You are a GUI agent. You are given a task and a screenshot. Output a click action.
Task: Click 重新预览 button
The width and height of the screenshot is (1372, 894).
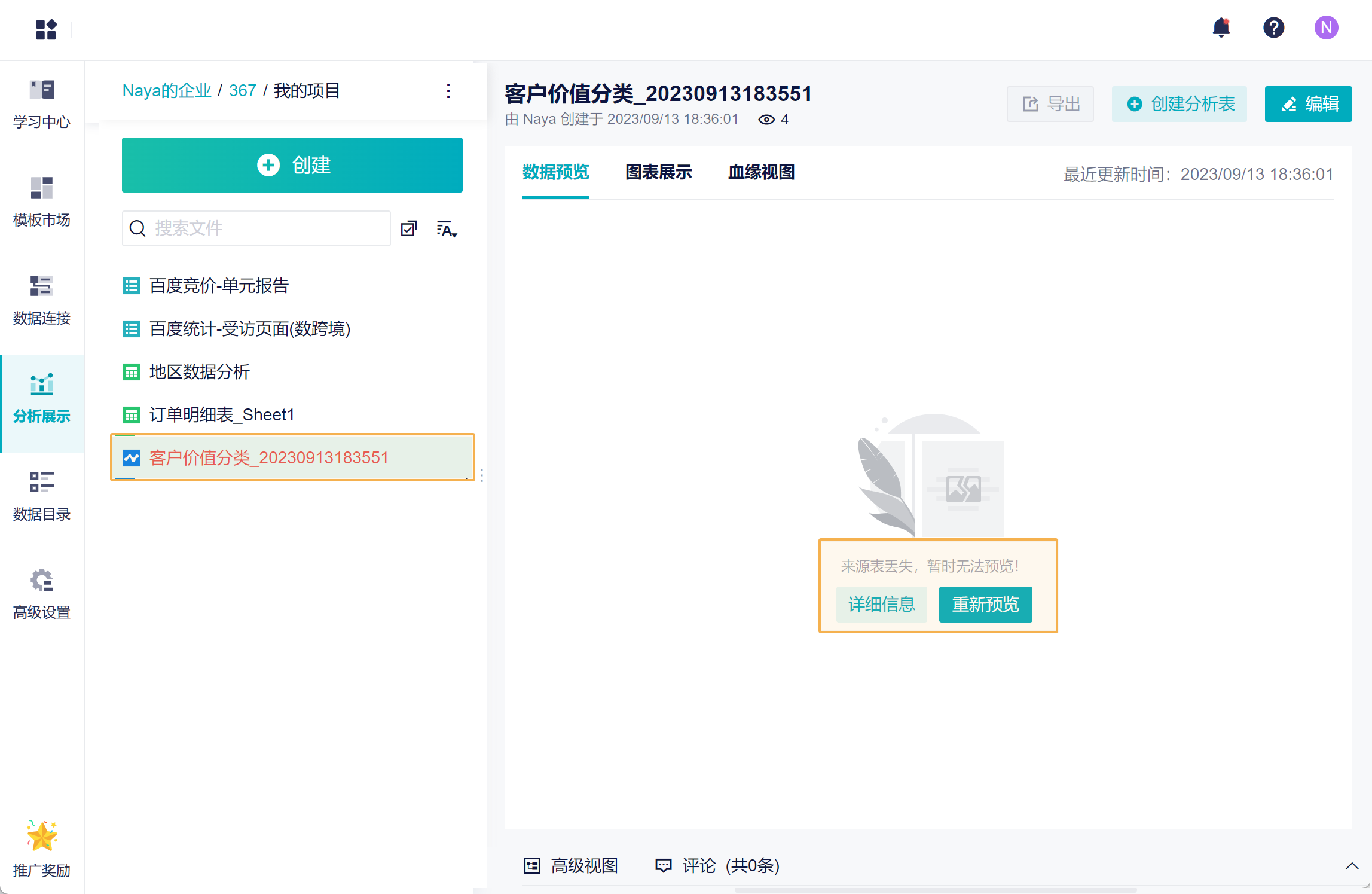[x=986, y=605]
